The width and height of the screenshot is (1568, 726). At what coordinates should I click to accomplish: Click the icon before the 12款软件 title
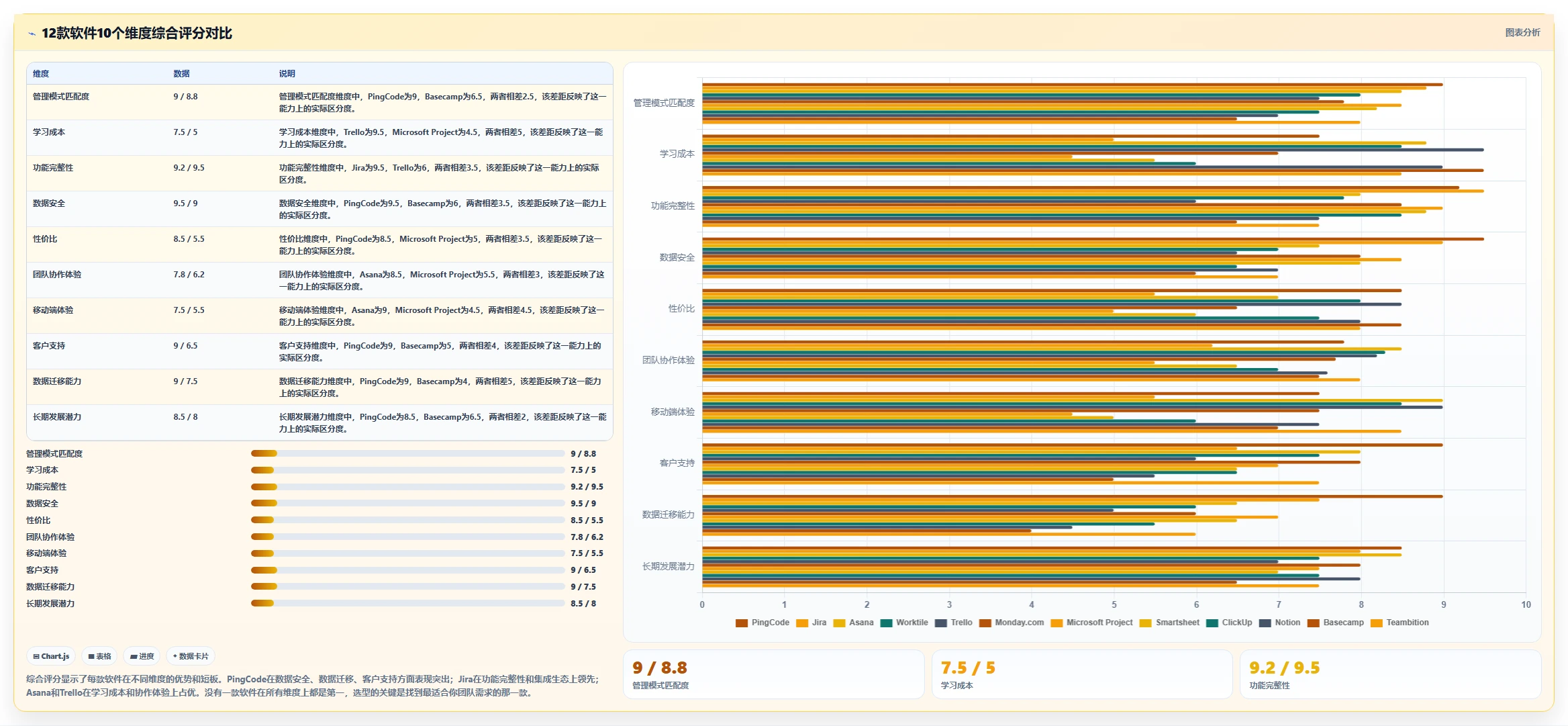[32, 34]
